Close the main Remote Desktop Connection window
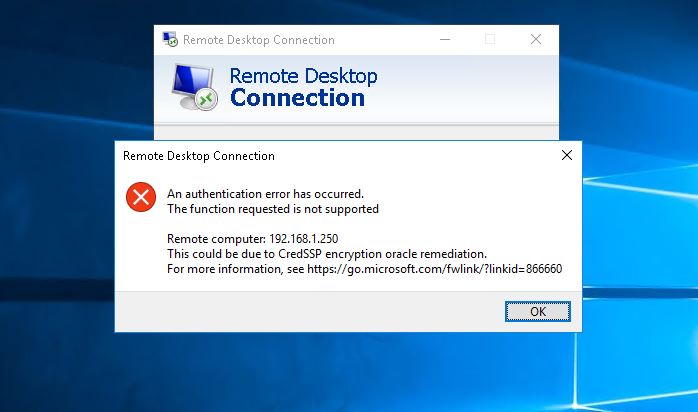698x412 pixels. tap(536, 40)
